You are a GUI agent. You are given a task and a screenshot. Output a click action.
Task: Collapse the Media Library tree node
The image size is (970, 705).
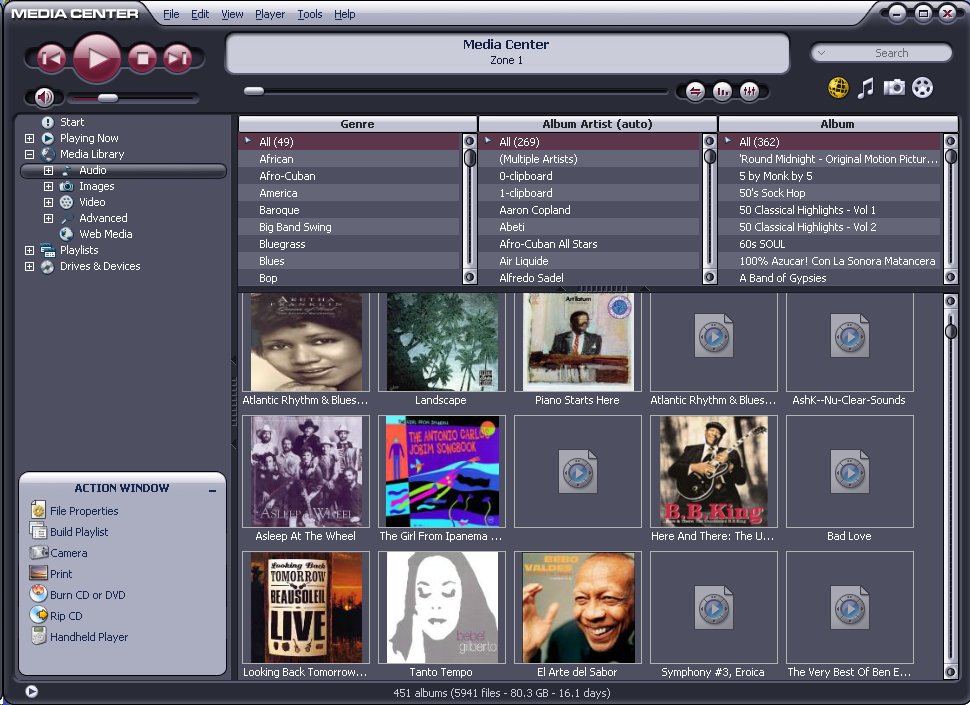click(x=29, y=155)
